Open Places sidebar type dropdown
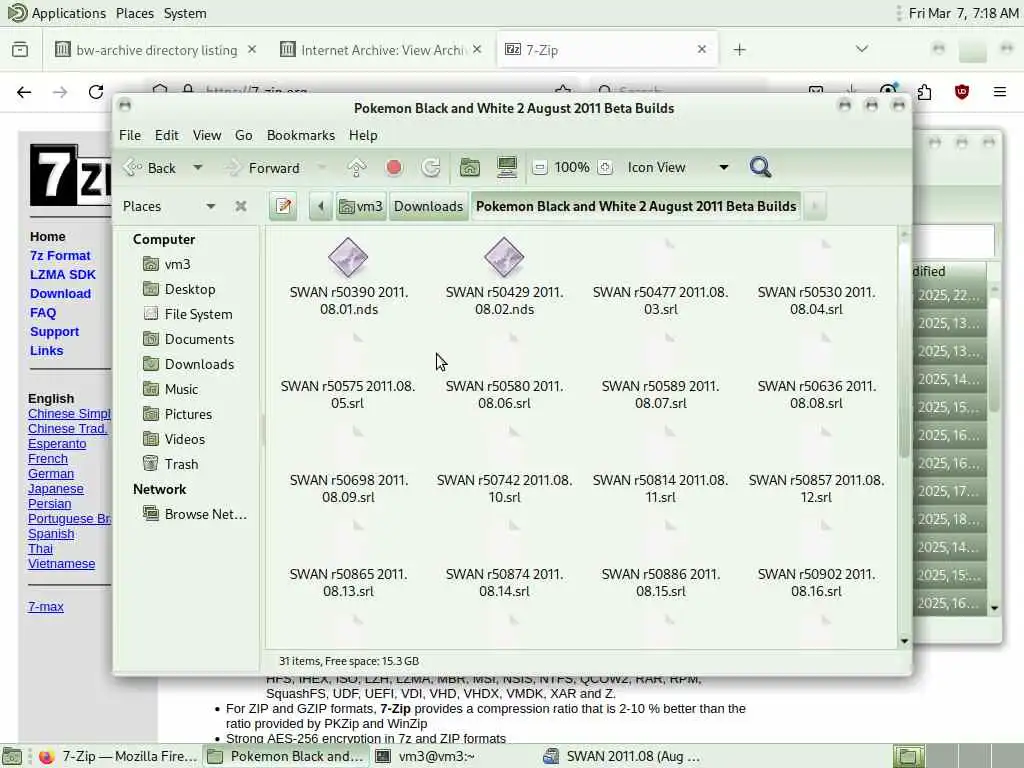Image resolution: width=1024 pixels, height=768 pixels. tap(210, 206)
